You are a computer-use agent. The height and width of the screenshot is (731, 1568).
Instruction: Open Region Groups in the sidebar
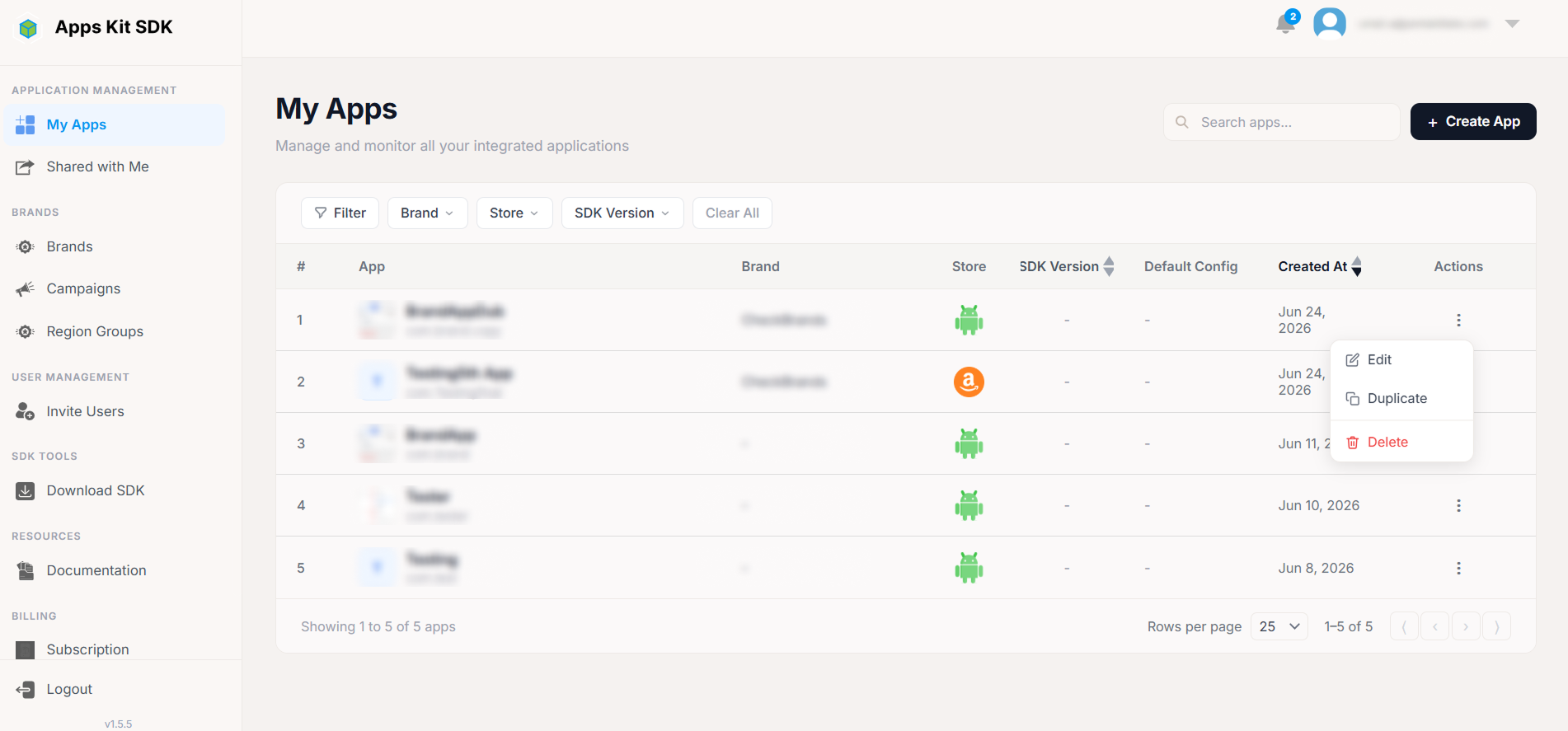pyautogui.click(x=115, y=331)
